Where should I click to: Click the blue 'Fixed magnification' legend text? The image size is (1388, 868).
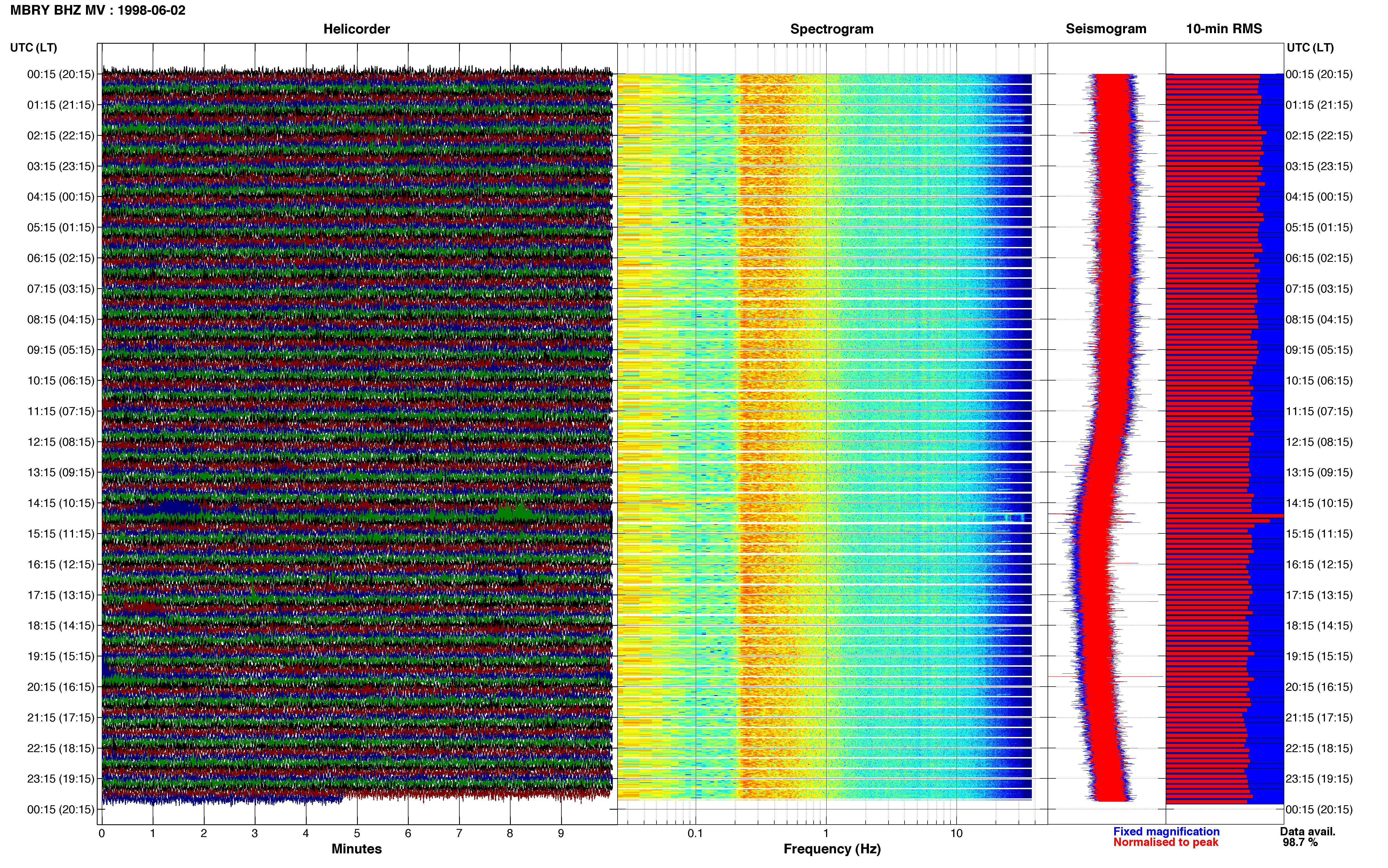[1166, 831]
